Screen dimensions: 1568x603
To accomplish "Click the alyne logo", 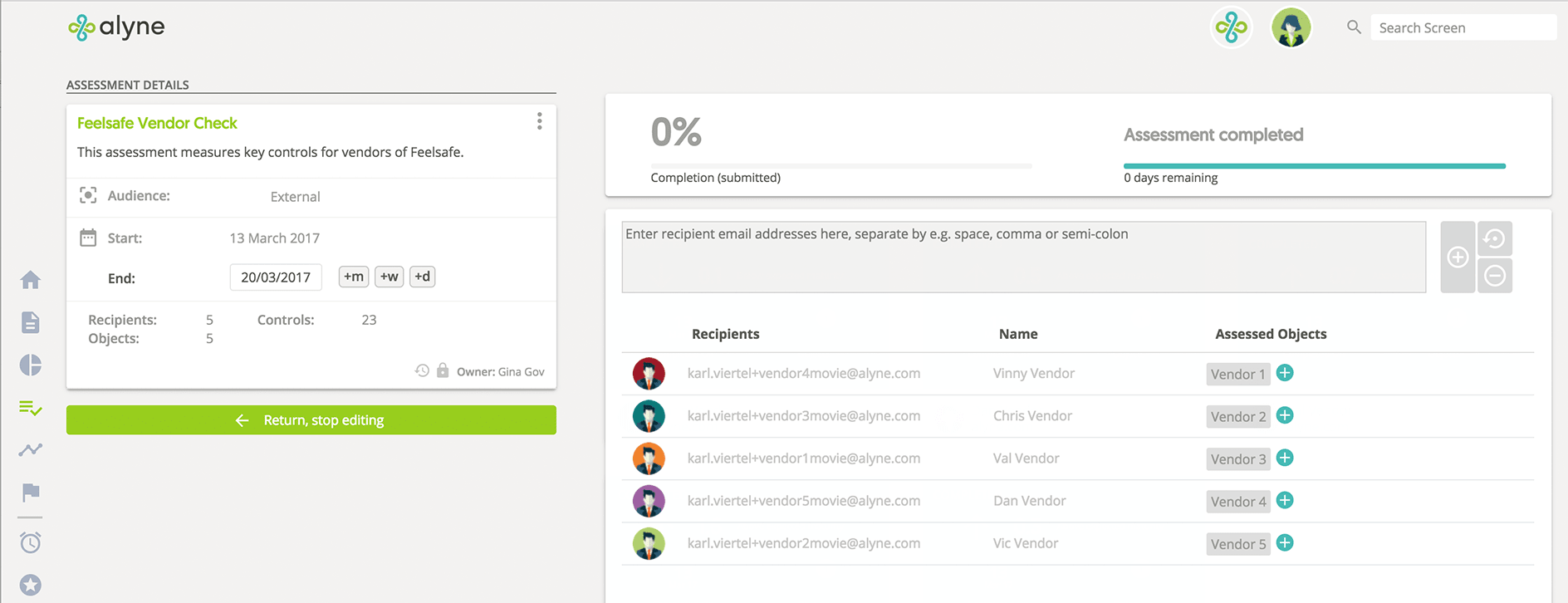I will (x=116, y=27).
